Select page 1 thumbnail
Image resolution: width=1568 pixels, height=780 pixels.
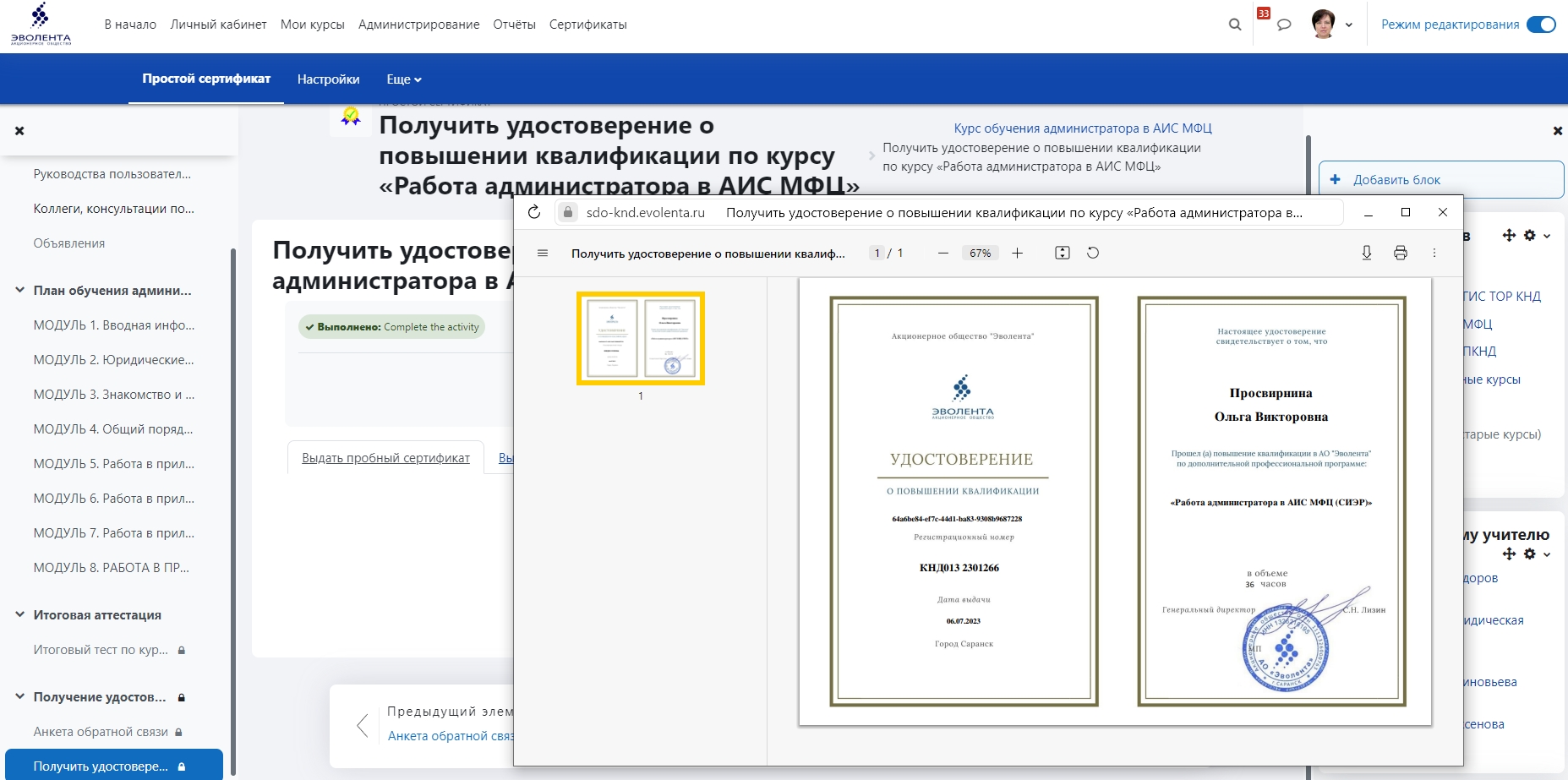tap(641, 338)
